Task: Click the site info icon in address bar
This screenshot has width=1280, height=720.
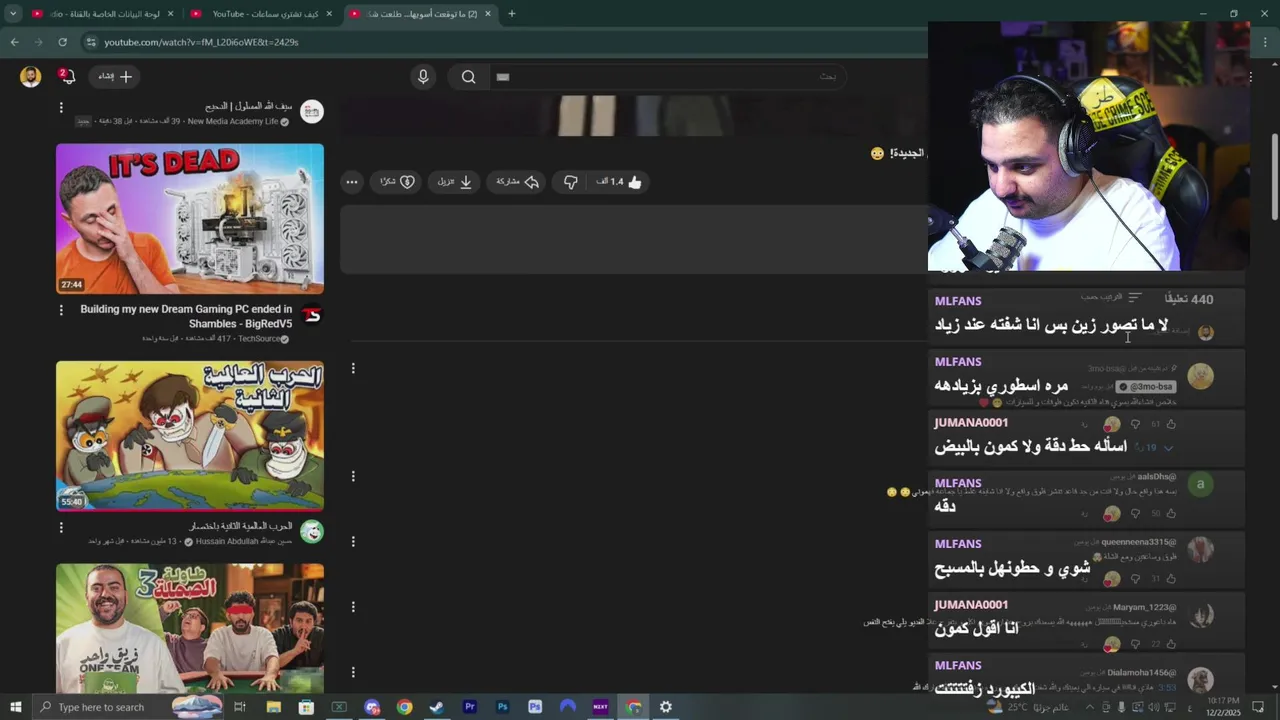Action: pyautogui.click(x=91, y=42)
